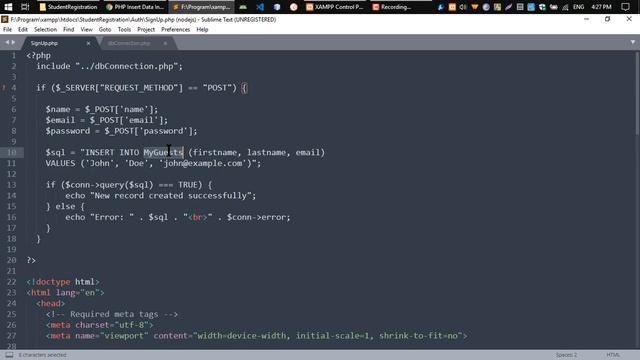Click the mark beside line 4

pos(4,87)
